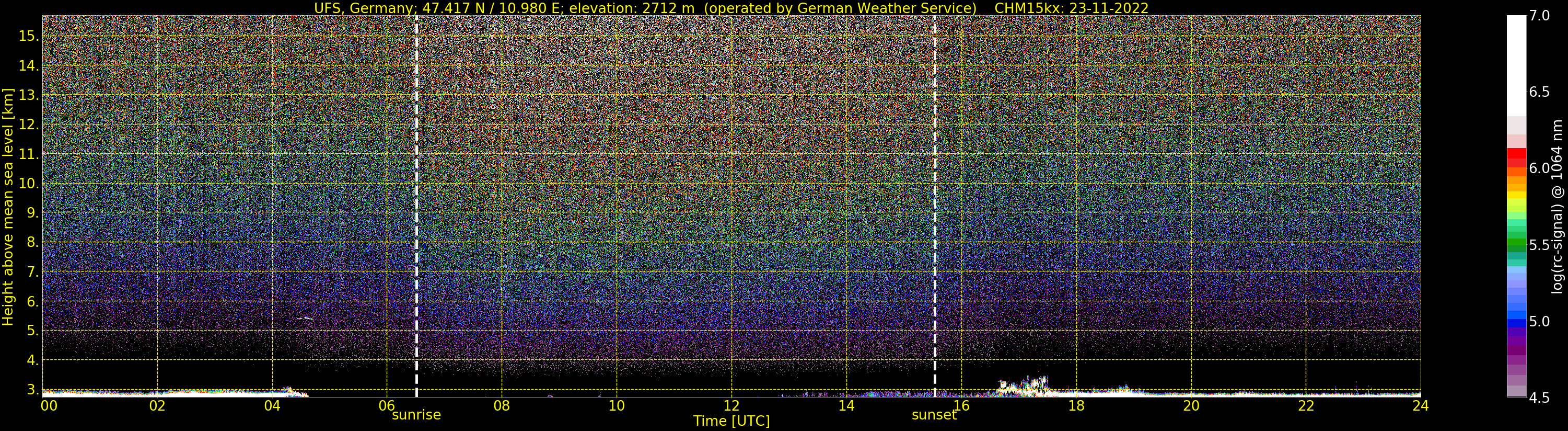This screenshot has width=1568, height=431.
Task: Click the 12 tick label on the time axis
Action: [731, 405]
